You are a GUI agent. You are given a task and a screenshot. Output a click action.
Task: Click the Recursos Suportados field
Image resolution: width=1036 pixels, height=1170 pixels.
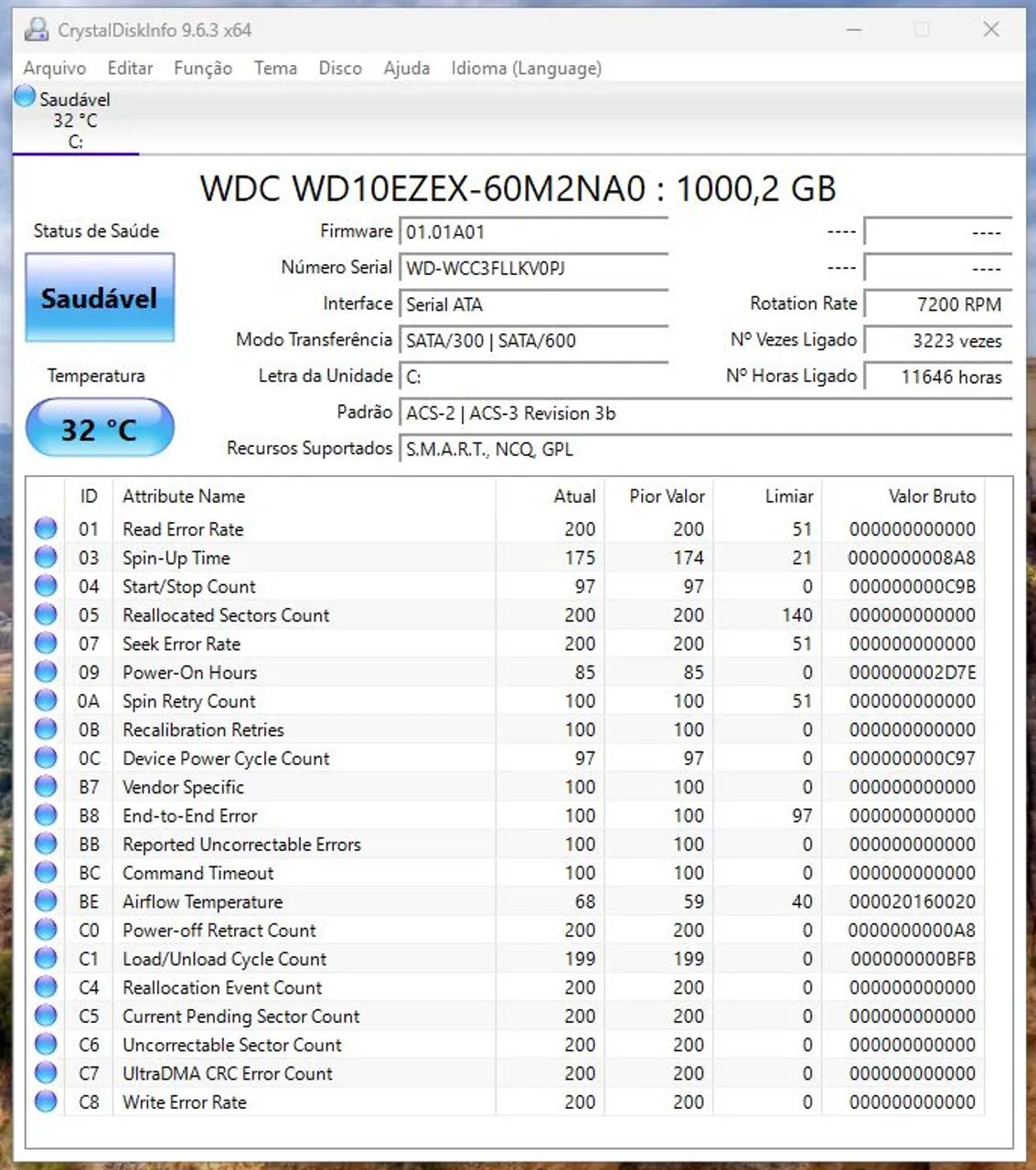pyautogui.click(x=706, y=449)
